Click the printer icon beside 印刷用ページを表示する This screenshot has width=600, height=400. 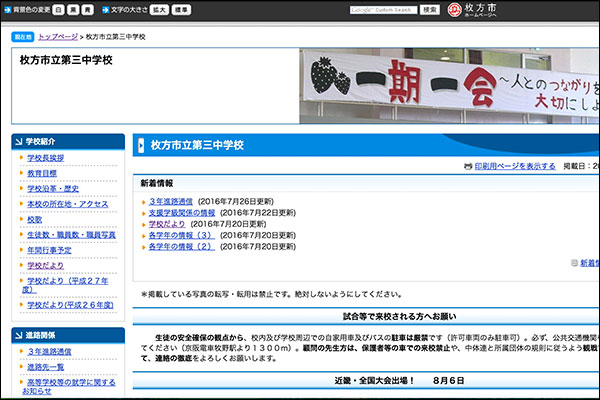point(467,166)
